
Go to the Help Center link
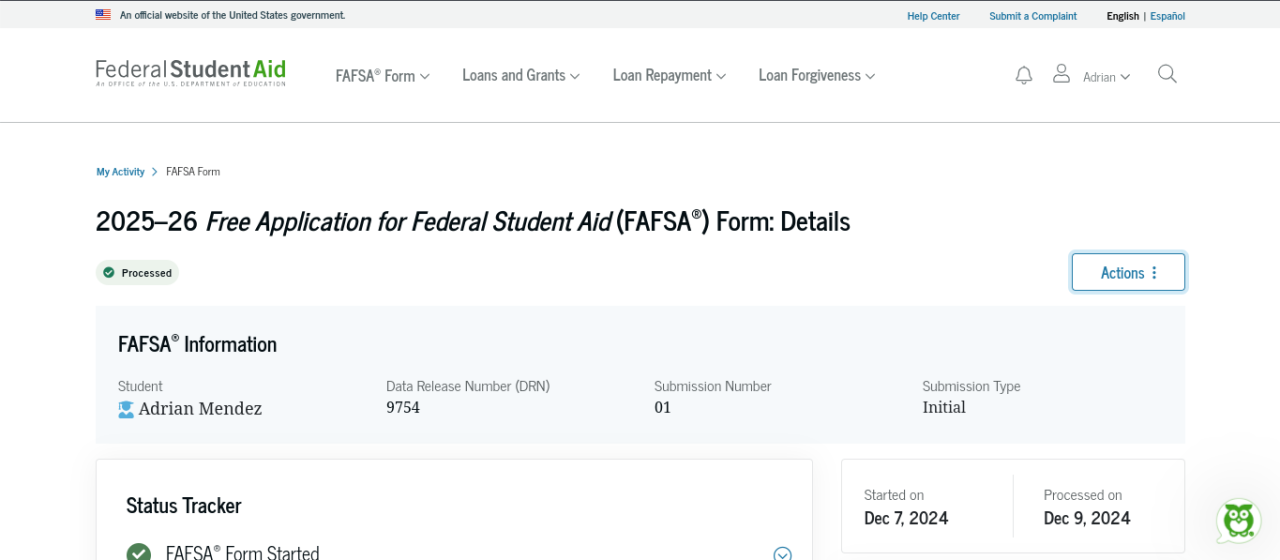[933, 16]
